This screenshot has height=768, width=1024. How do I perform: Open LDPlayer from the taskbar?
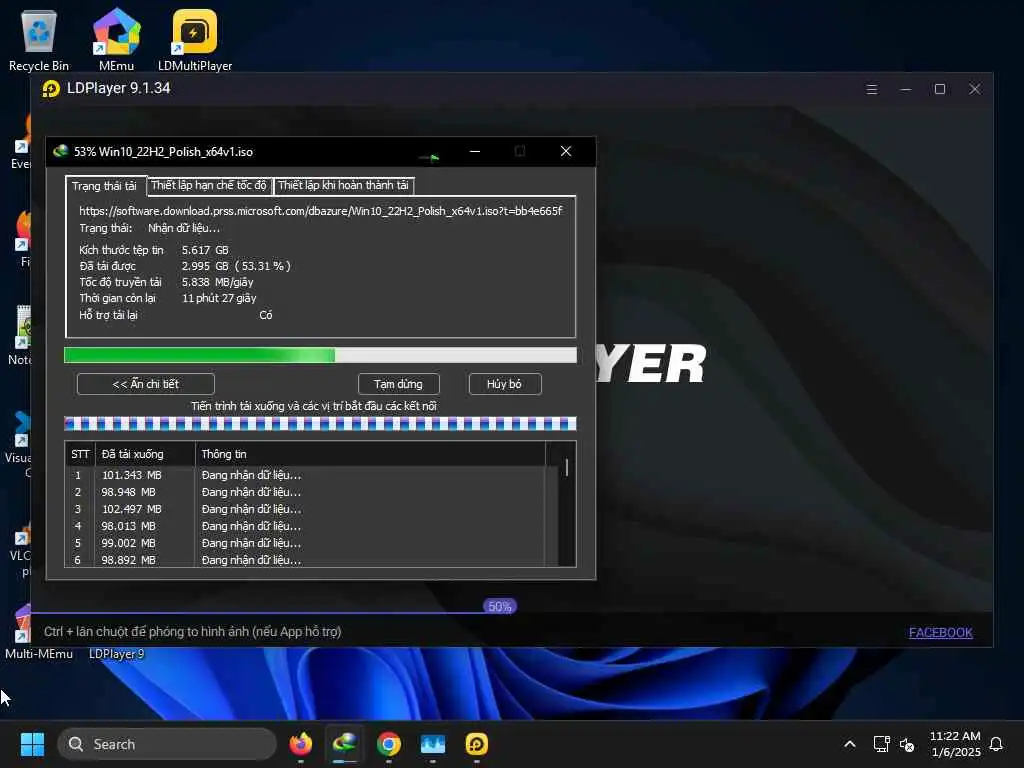point(477,744)
